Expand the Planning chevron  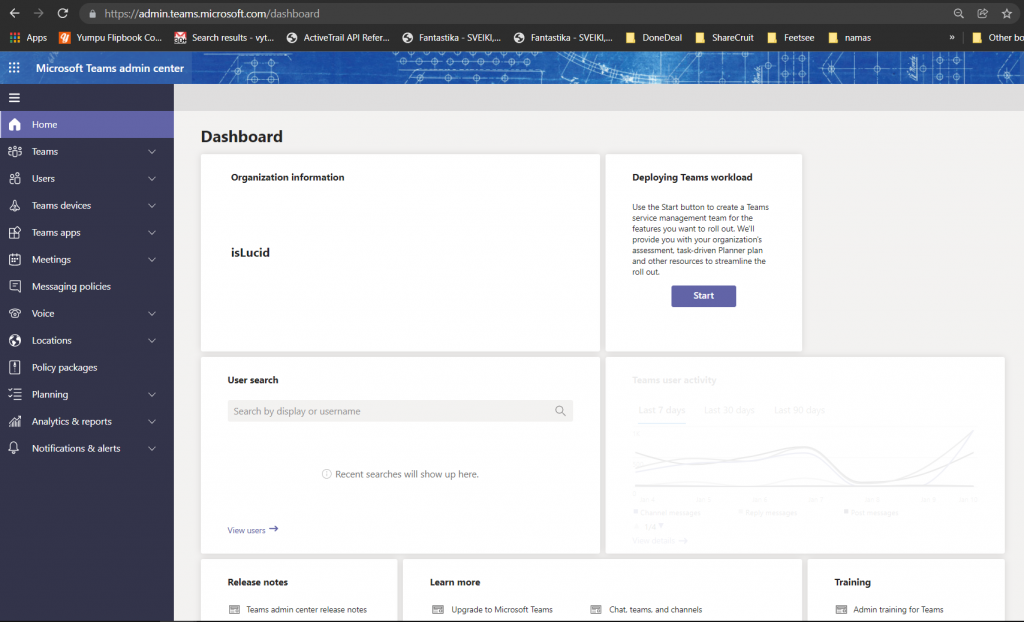[x=152, y=395]
